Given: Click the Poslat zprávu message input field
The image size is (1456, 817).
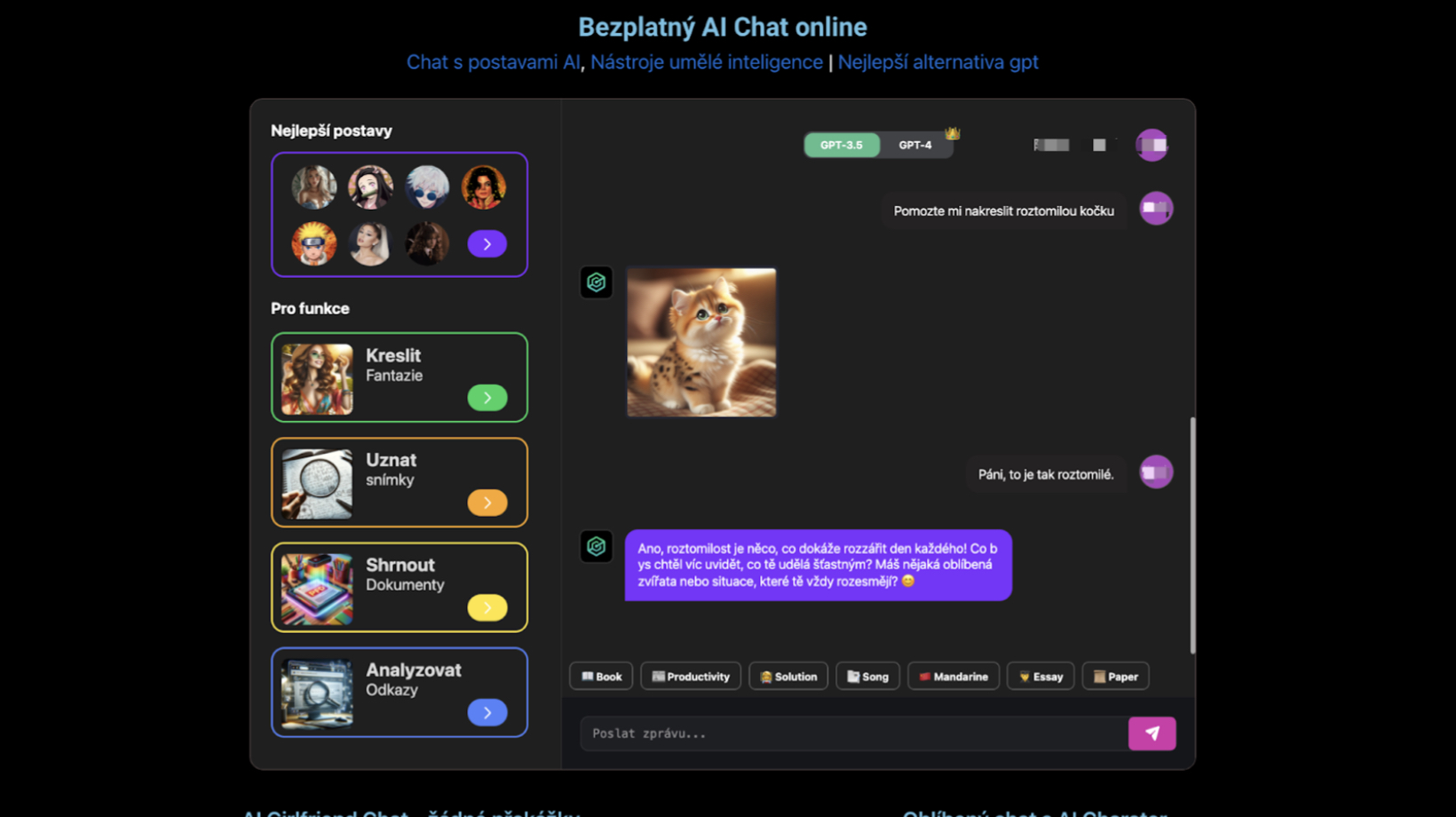Looking at the screenshot, I should pos(854,734).
